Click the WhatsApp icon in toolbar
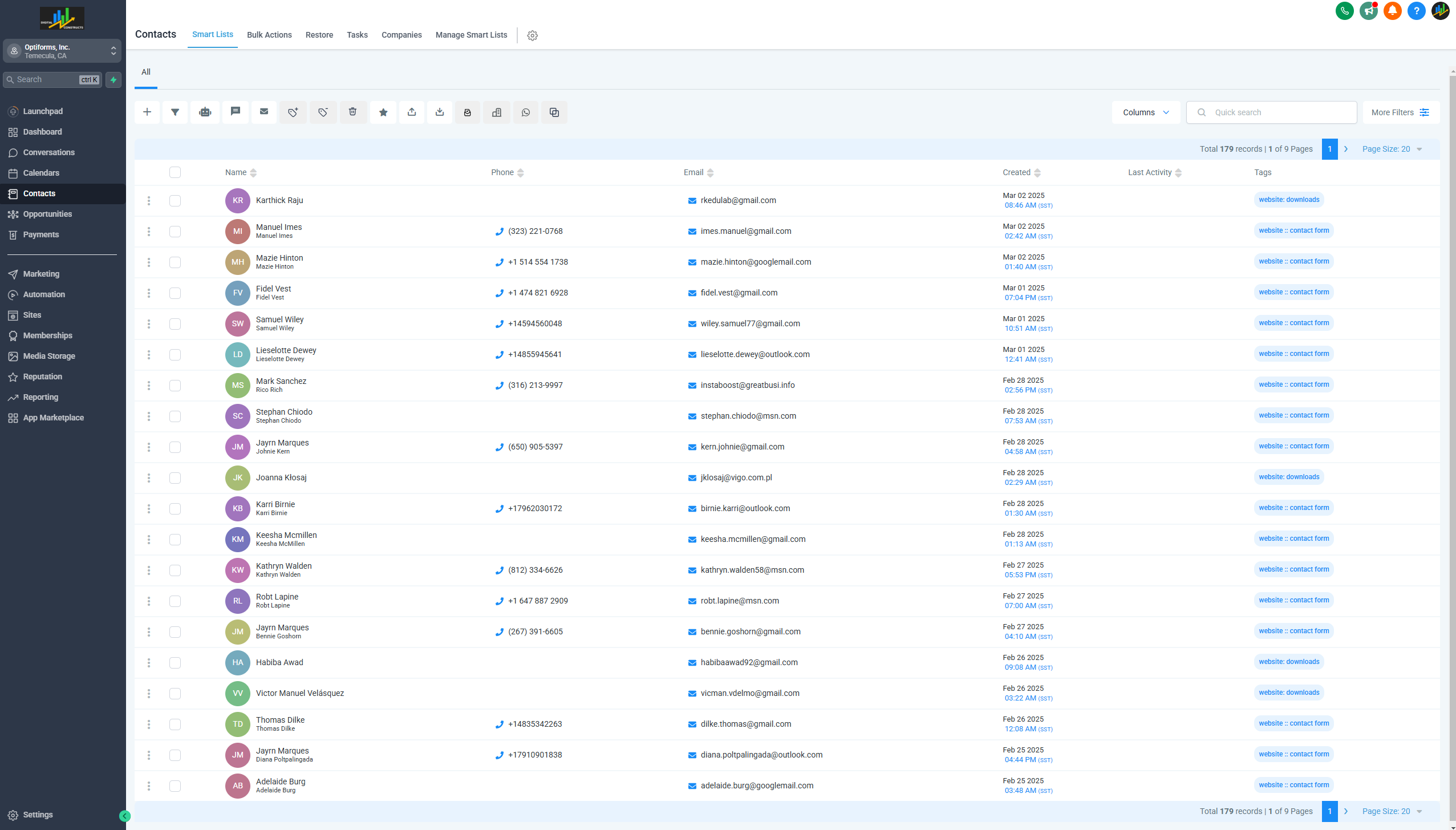Screen dimensions: 1456x830 (526, 112)
